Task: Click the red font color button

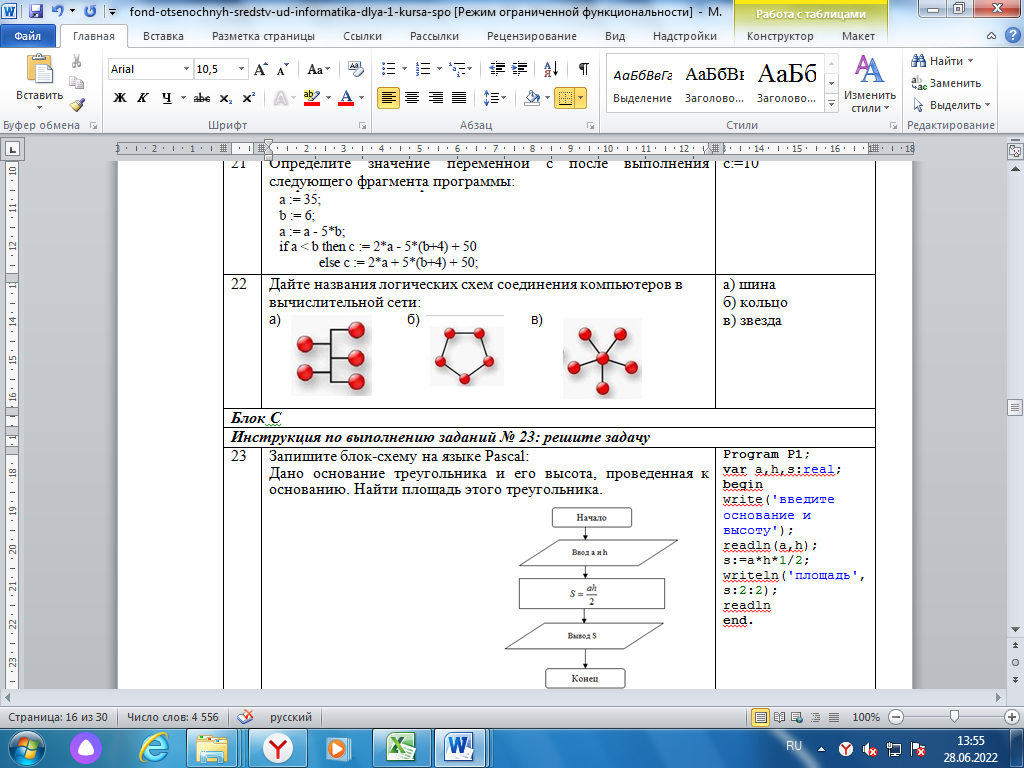Action: [347, 98]
